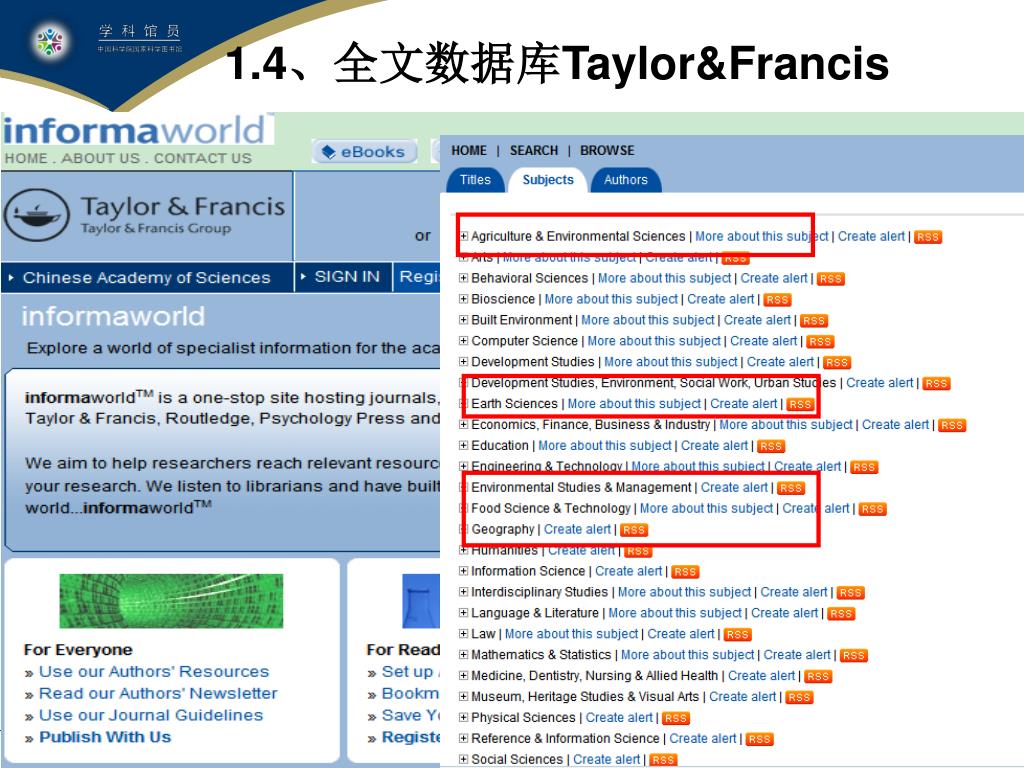
Task: Click the RSS icon for Environmental Studies & Management
Action: pos(791,488)
